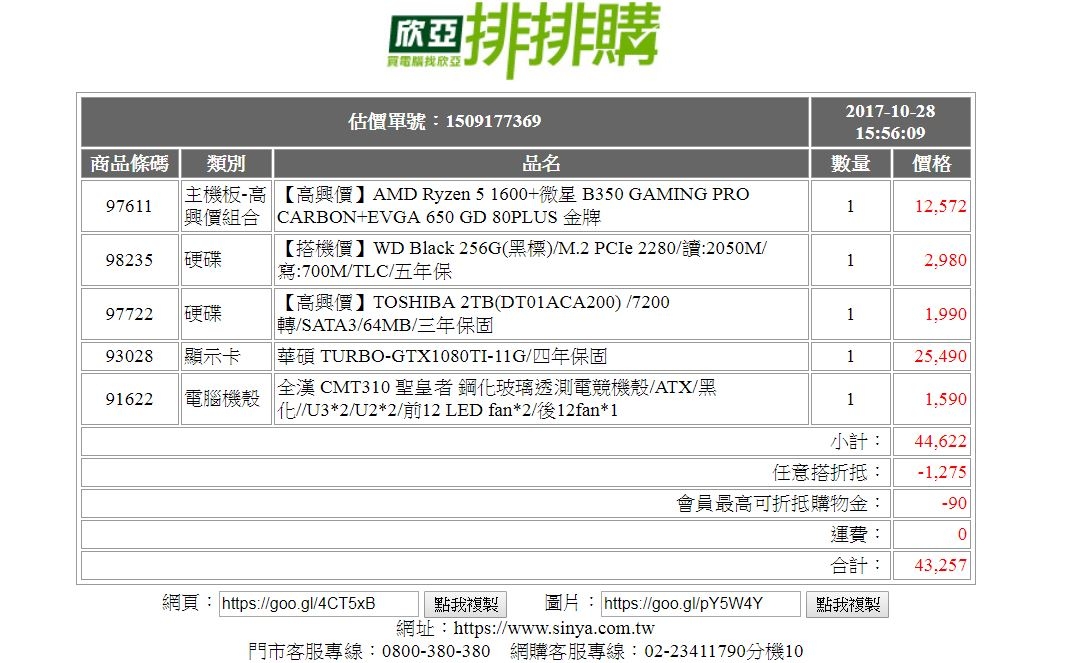Click the member discount value -90
The image size is (1071, 663).
click(954, 503)
